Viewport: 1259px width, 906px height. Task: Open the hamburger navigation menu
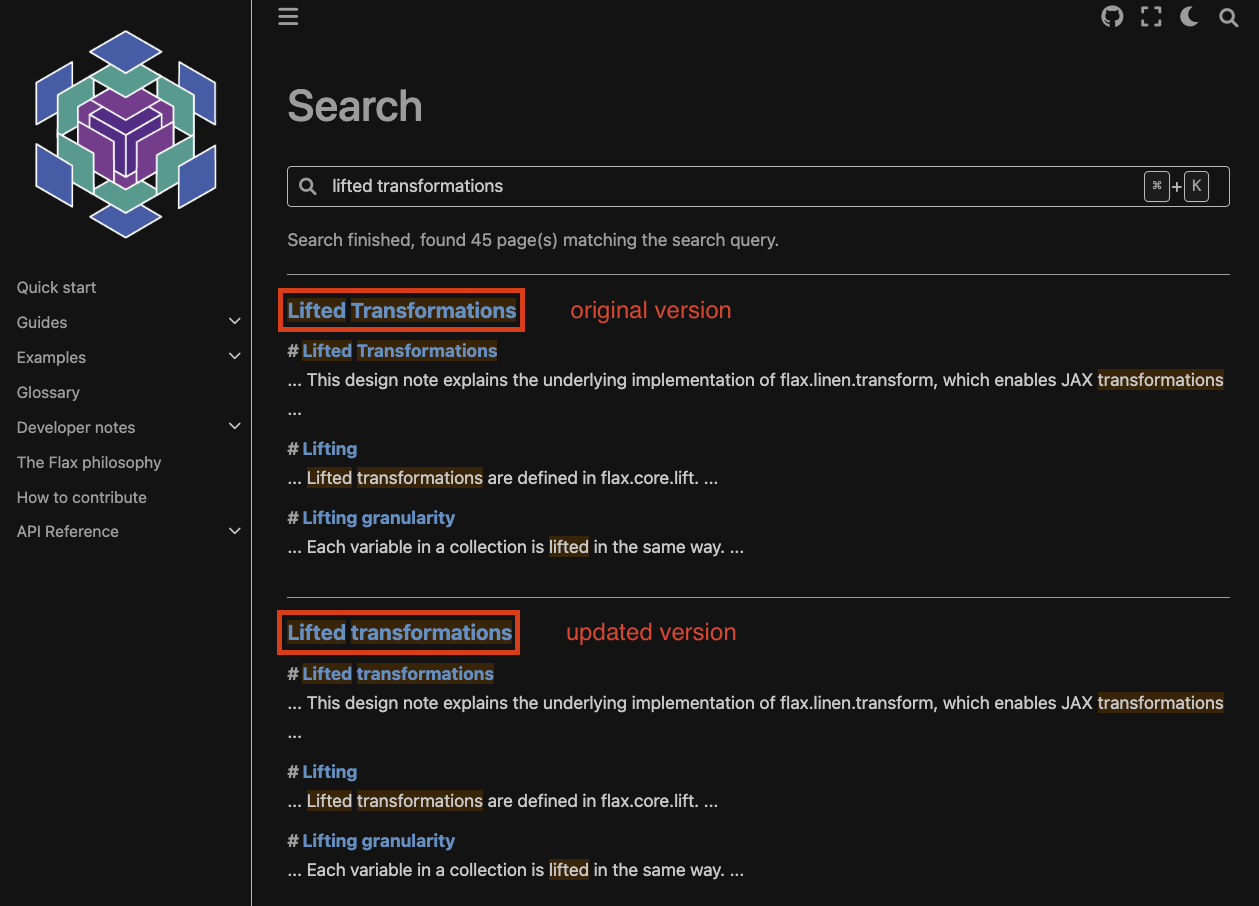coord(288,17)
